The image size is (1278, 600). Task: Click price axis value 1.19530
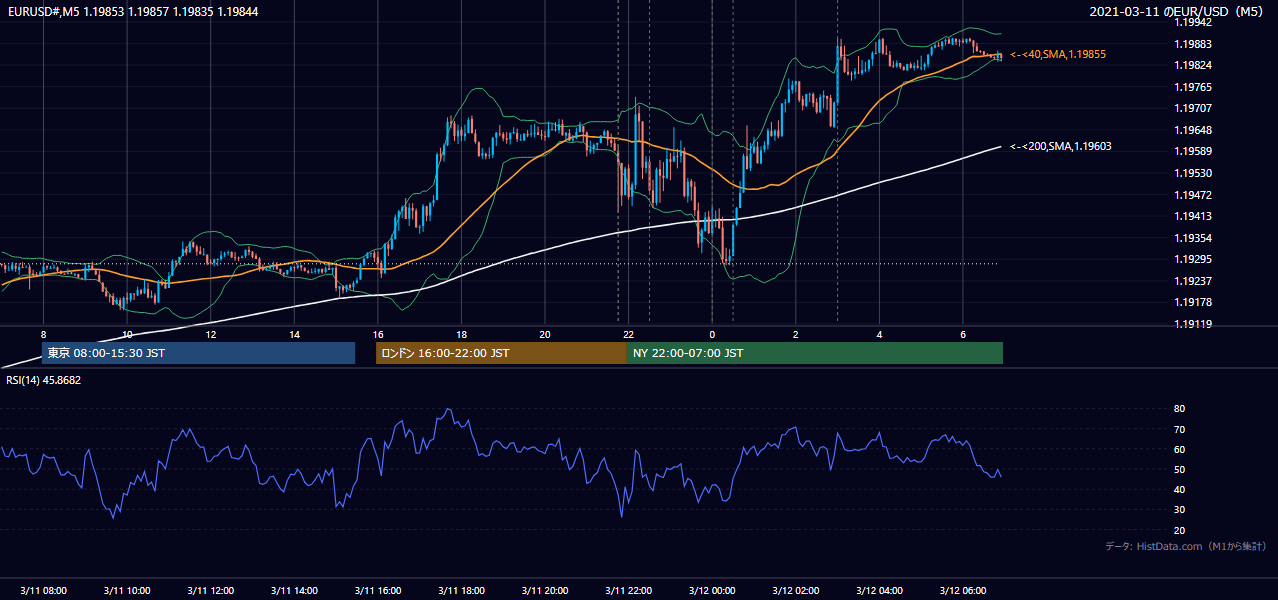[1193, 173]
